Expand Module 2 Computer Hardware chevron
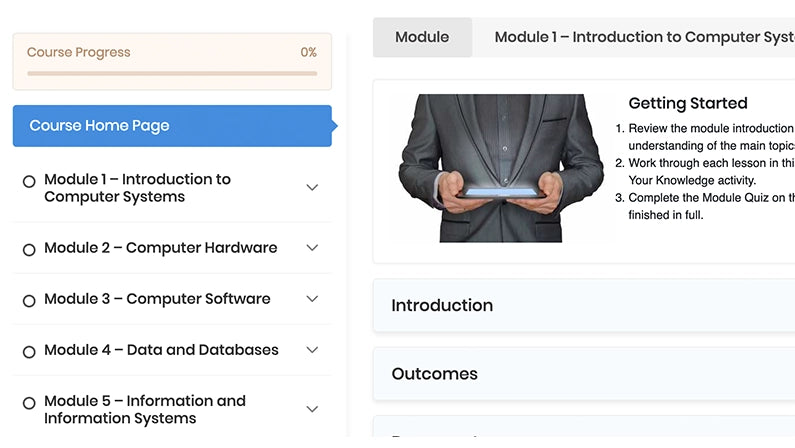Viewport: 795px width, 448px height. pos(312,248)
